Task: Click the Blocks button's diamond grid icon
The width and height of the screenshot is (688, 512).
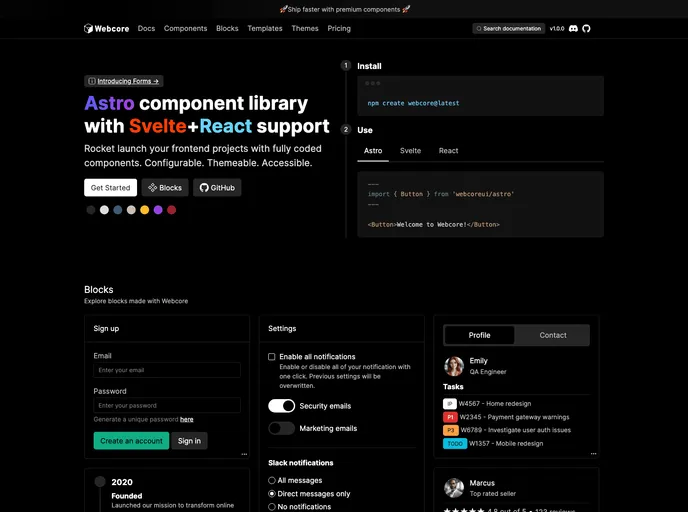Action: [x=152, y=188]
